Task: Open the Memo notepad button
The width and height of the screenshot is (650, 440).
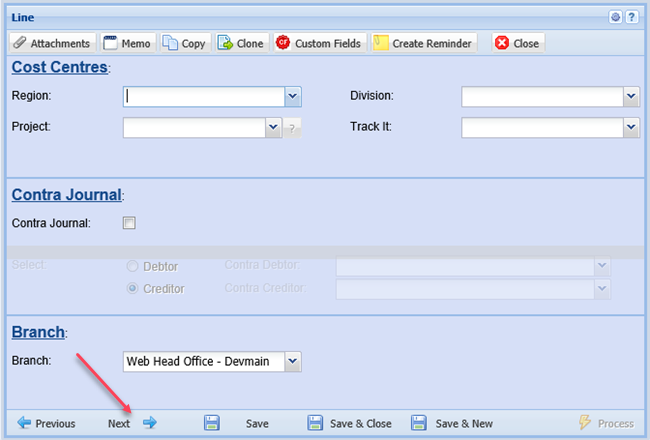Action: coord(127,44)
